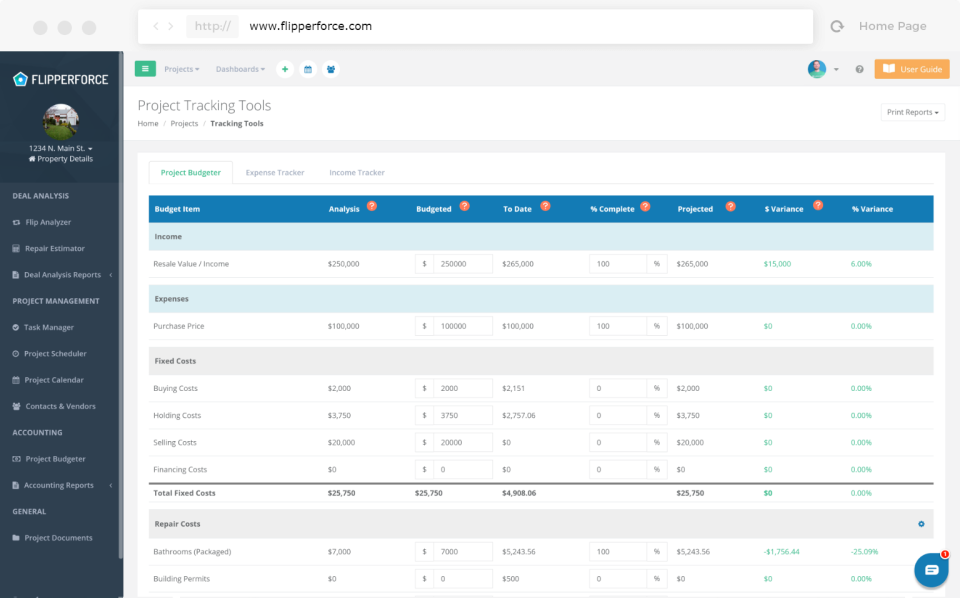Click the Resale Value budgeted amount input field
Image resolution: width=960 pixels, height=598 pixels.
click(x=460, y=263)
